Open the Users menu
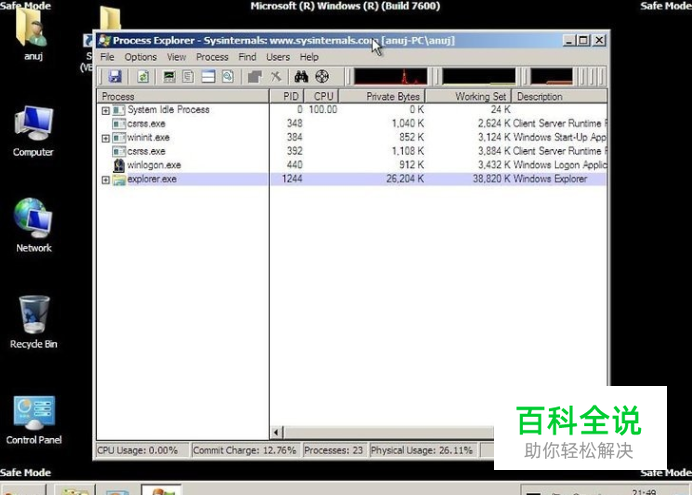Screen dimensions: 692x495 click(278, 57)
